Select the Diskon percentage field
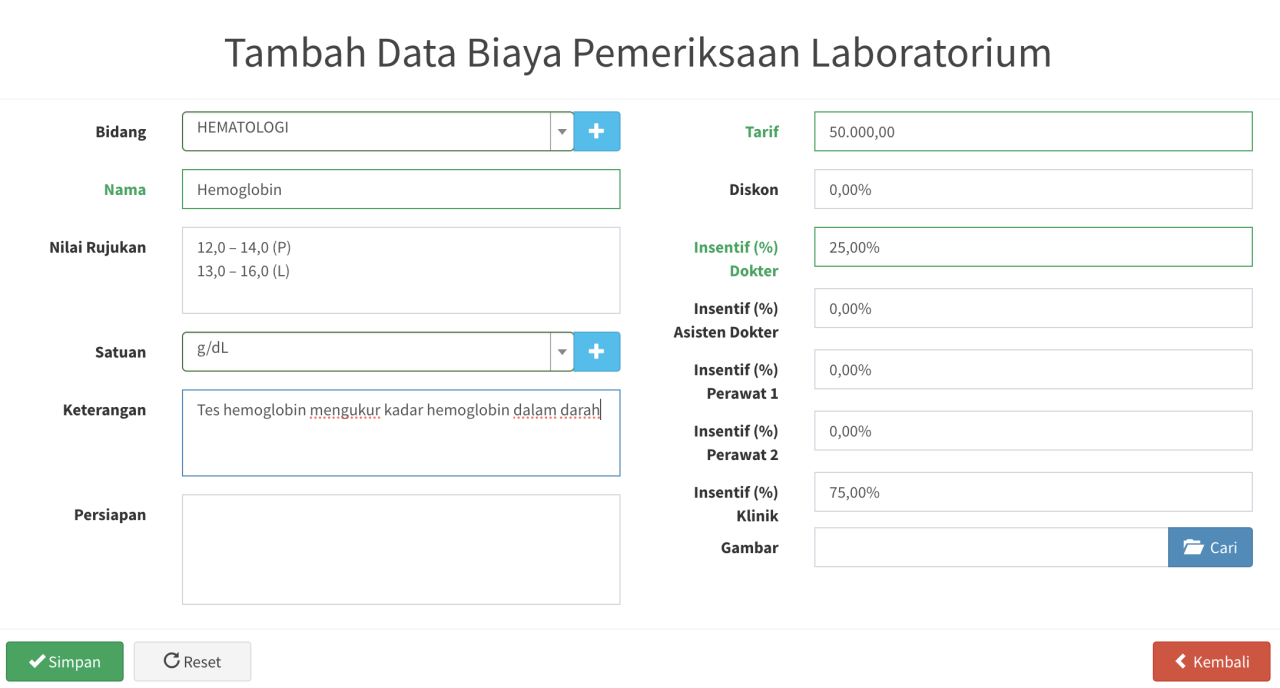The width and height of the screenshot is (1280, 688). click(x=1033, y=189)
